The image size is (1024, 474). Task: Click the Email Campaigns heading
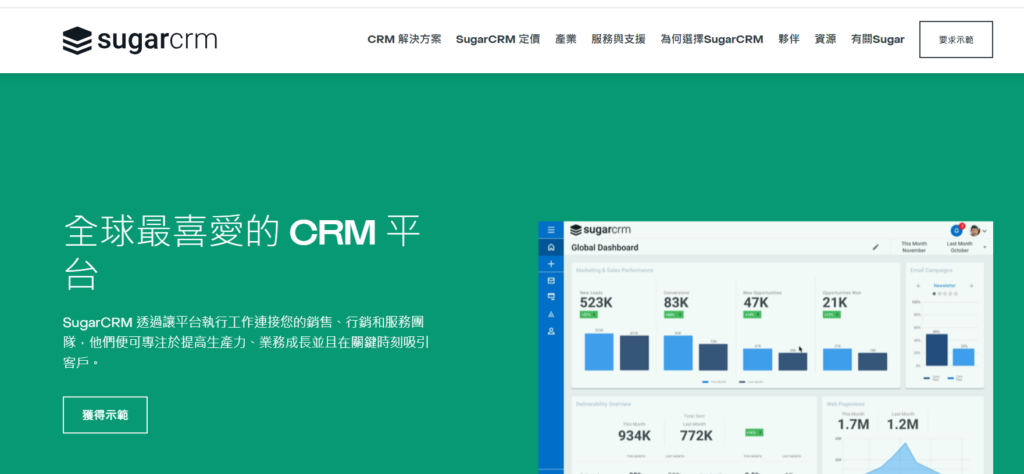click(x=931, y=270)
